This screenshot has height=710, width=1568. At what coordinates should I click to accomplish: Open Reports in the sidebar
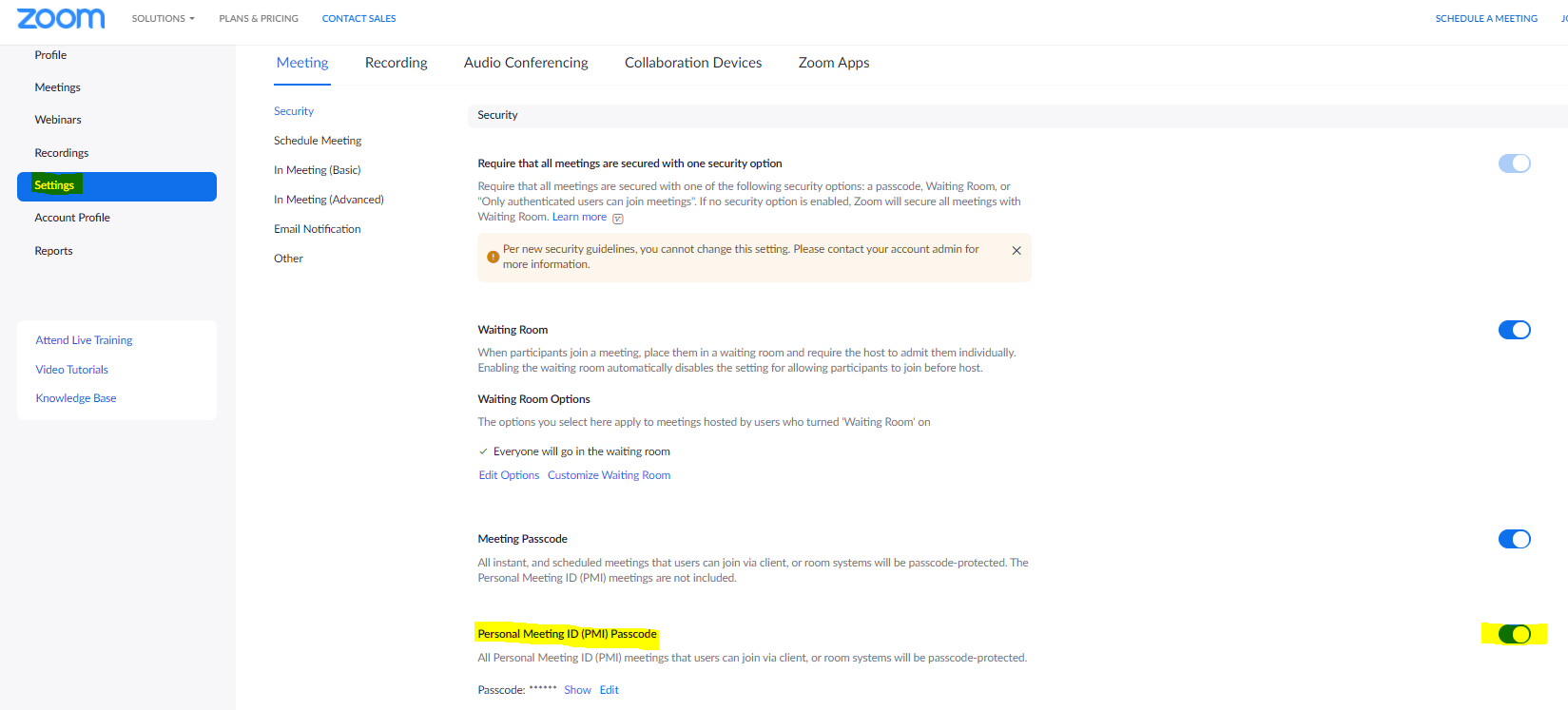click(53, 251)
